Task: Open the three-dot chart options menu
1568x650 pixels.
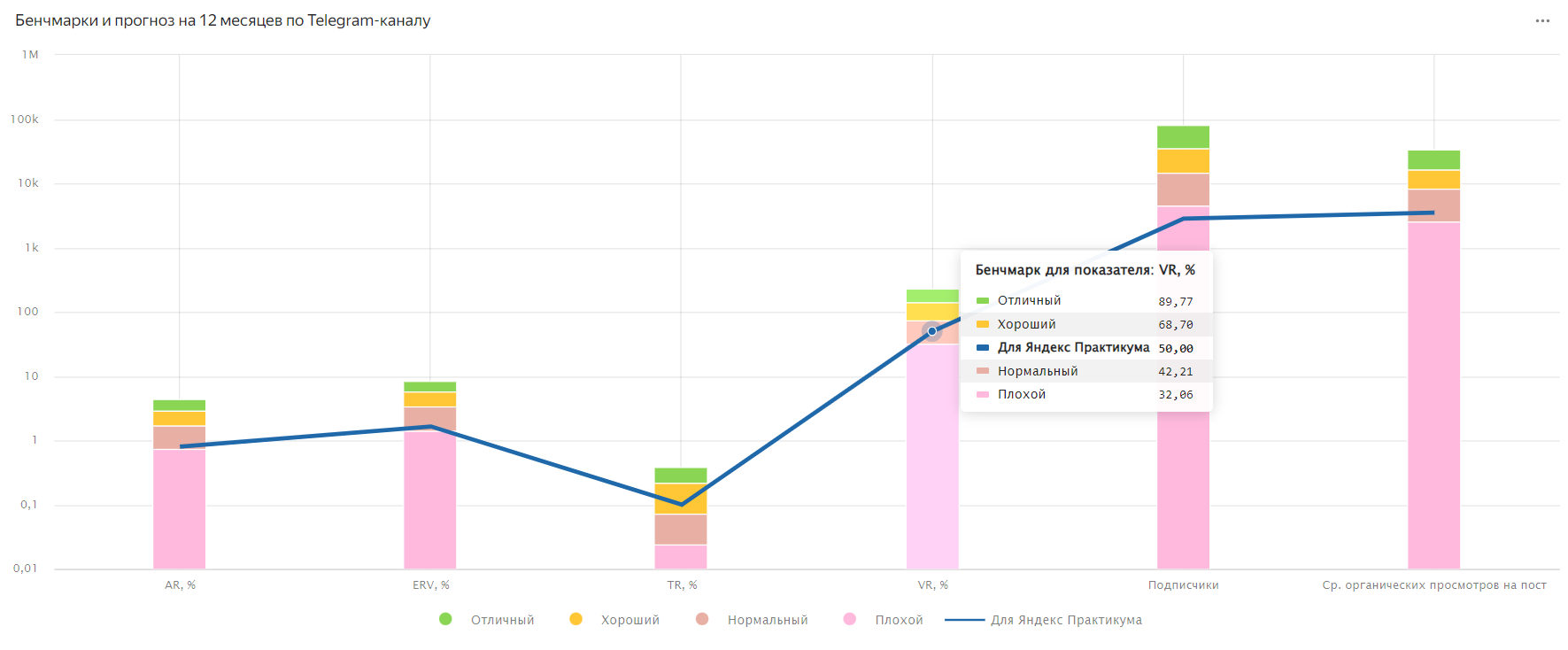Action: tap(1542, 21)
